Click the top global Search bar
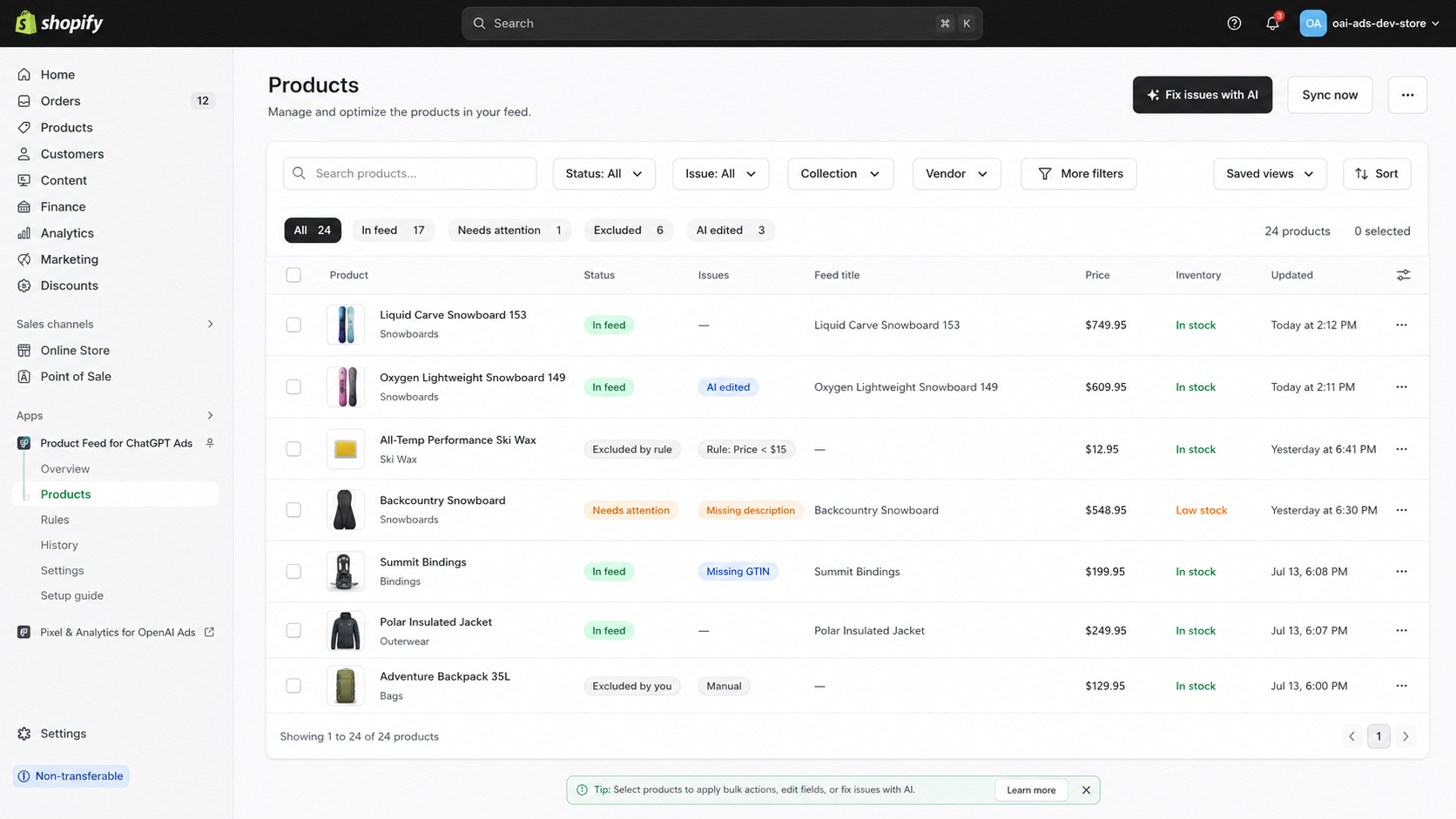1456x819 pixels. click(x=722, y=23)
